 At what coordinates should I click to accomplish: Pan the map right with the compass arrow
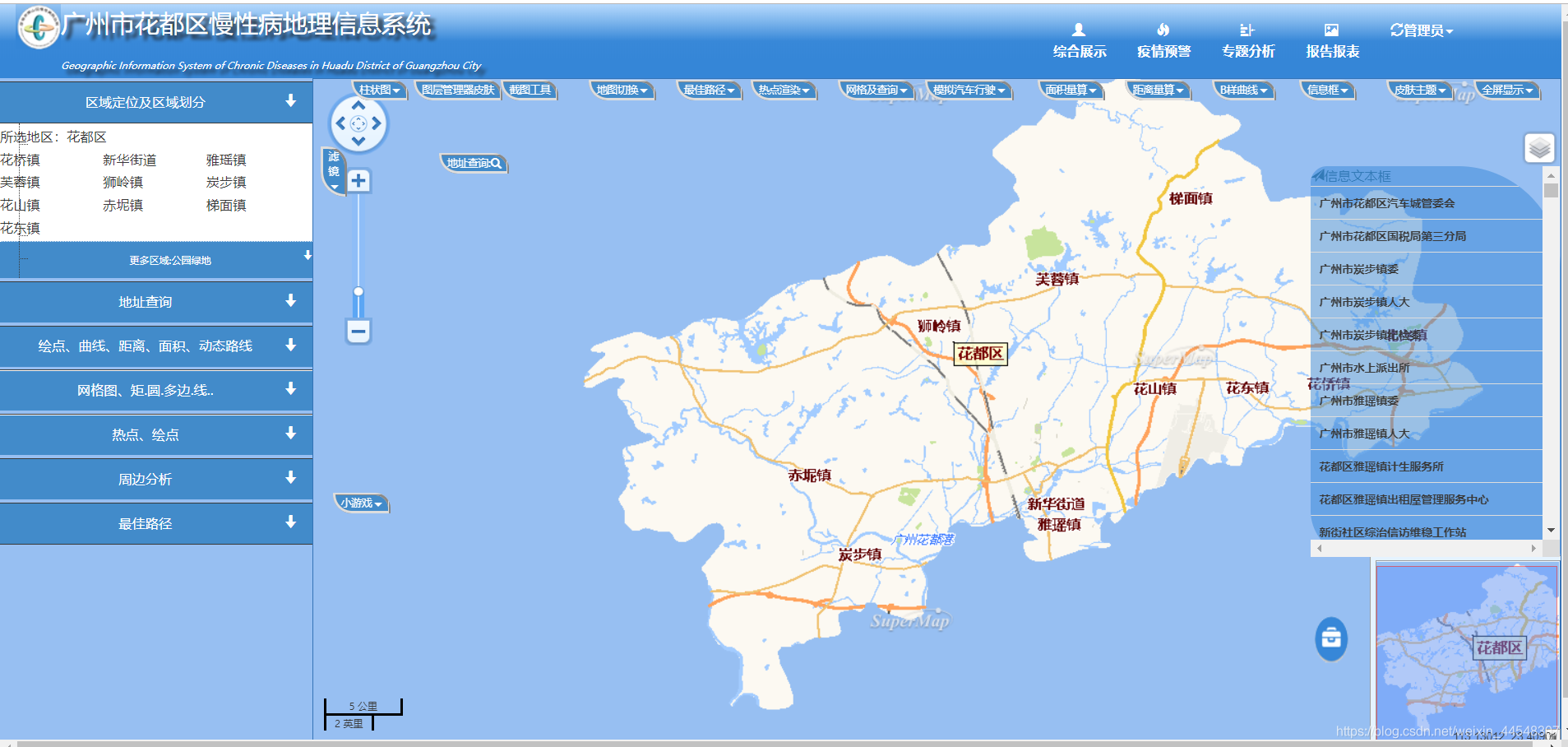pos(377,123)
